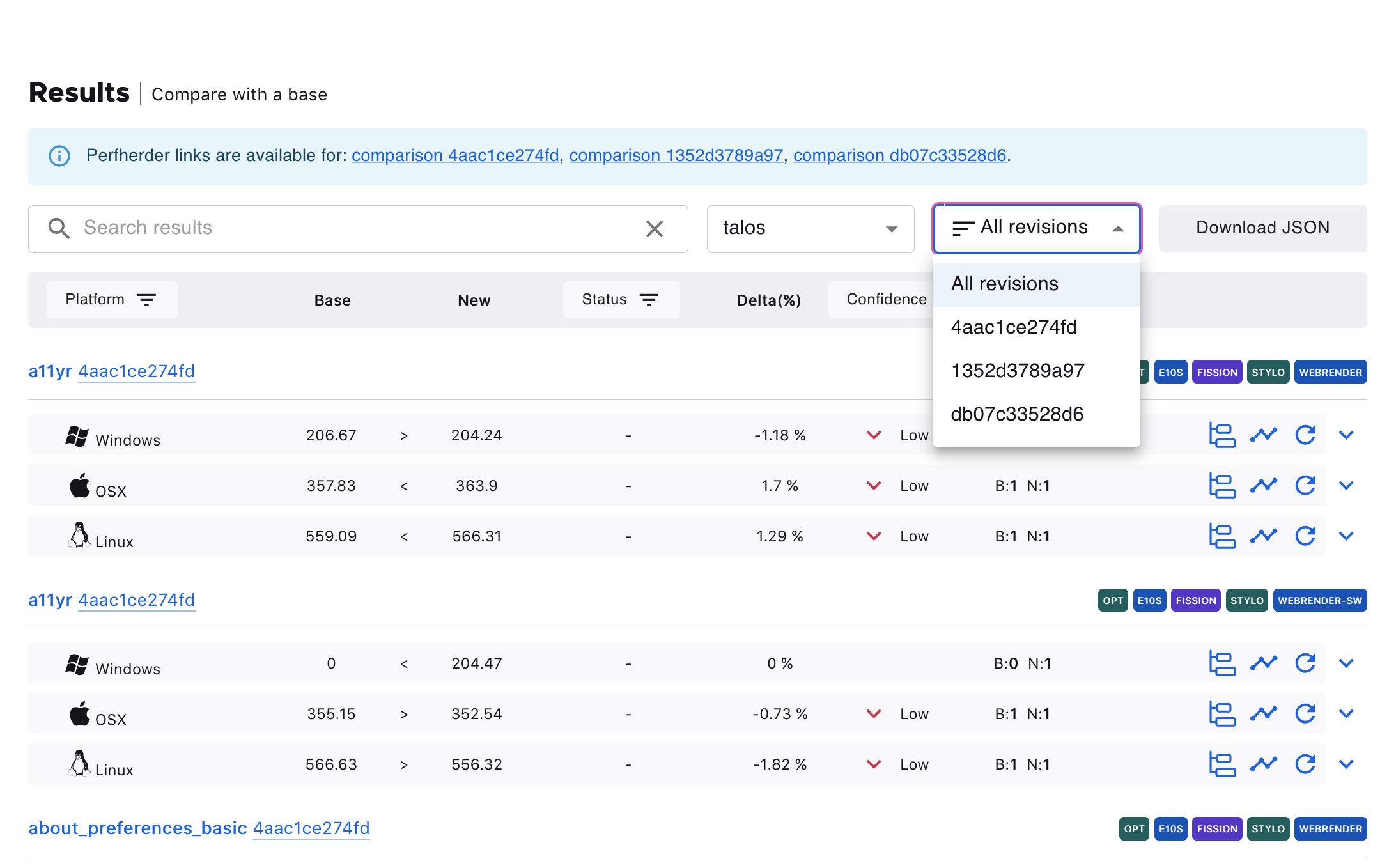Click the graph icon in the Linux 566.63 row
Screen dimensions: 1396x868
[1263, 764]
